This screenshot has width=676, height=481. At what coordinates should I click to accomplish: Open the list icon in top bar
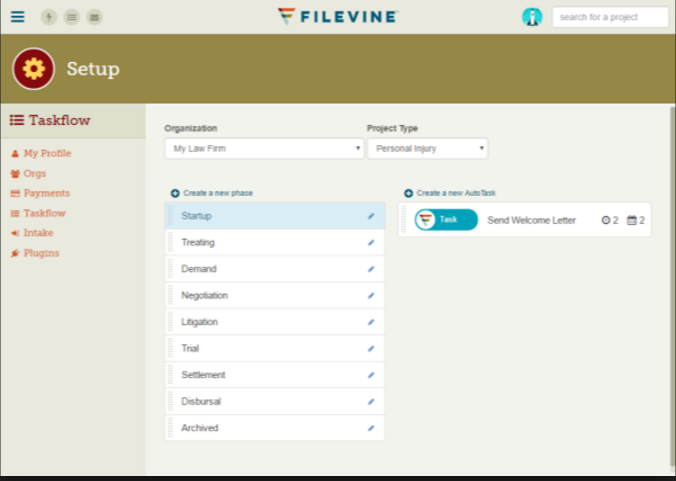pos(72,17)
